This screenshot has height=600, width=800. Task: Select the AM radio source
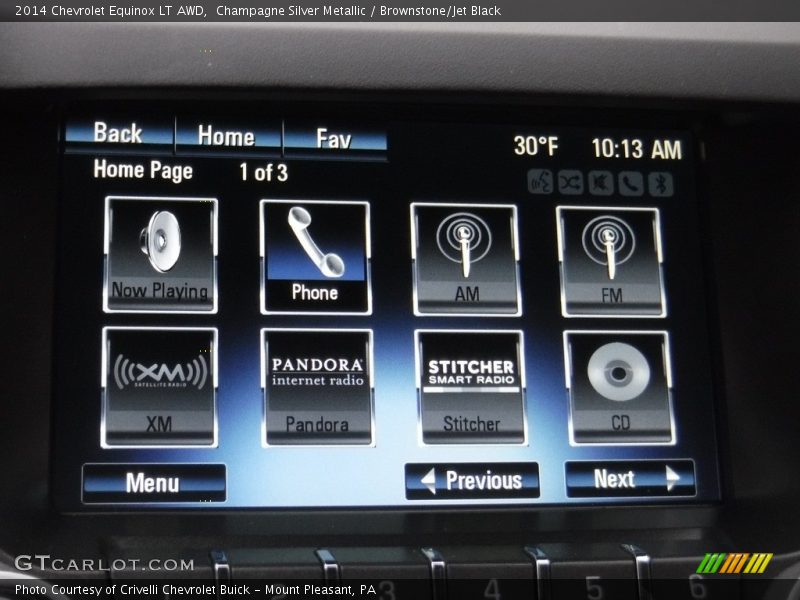[x=465, y=259]
